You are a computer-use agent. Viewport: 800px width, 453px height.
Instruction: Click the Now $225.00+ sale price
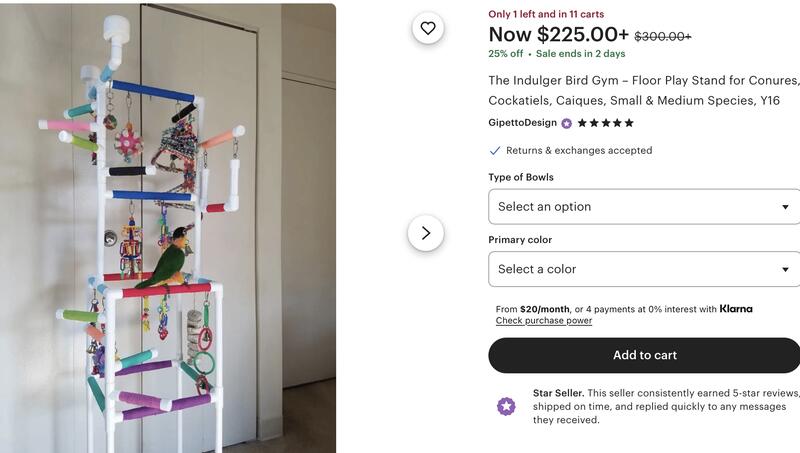[x=558, y=35]
